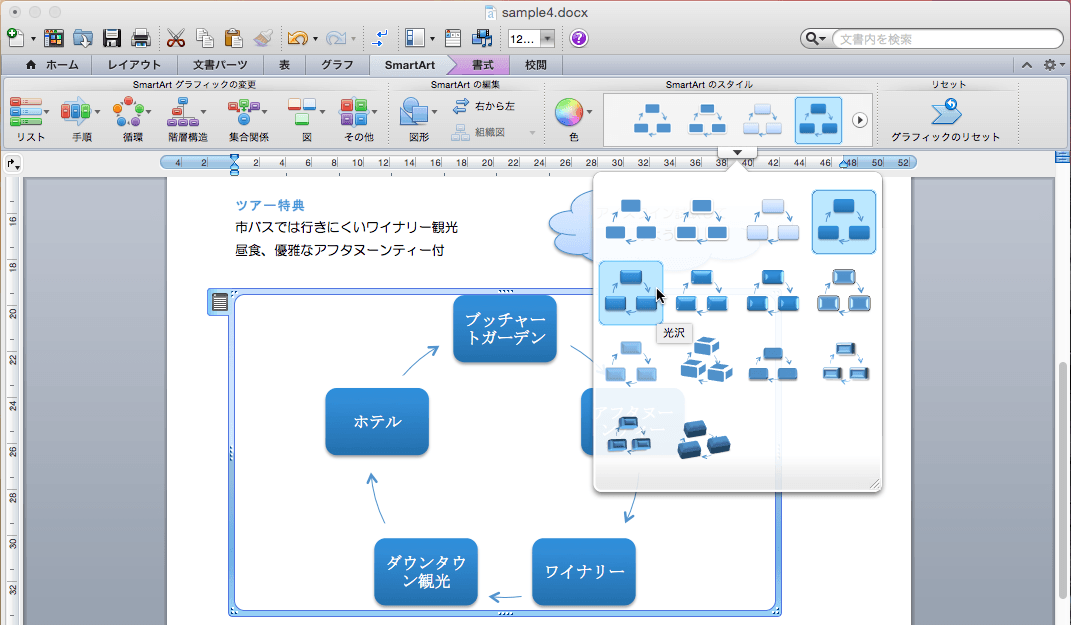The image size is (1071, 625).
Task: Switch to the 校閲 tab
Action: (536, 65)
